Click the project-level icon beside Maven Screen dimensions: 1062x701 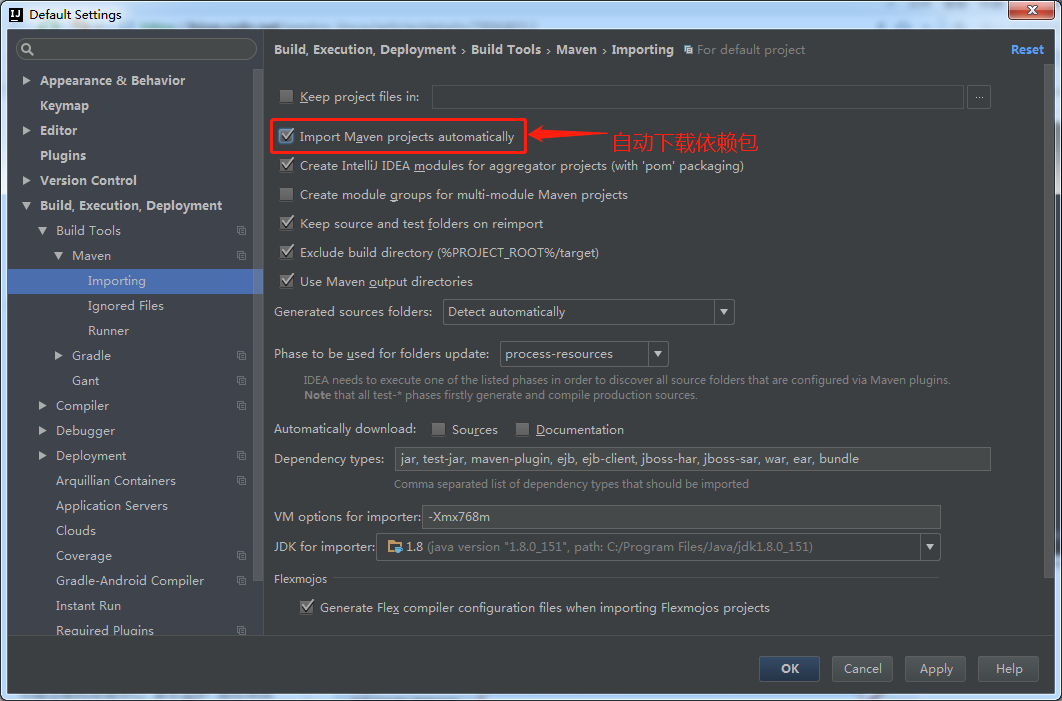[x=241, y=256]
